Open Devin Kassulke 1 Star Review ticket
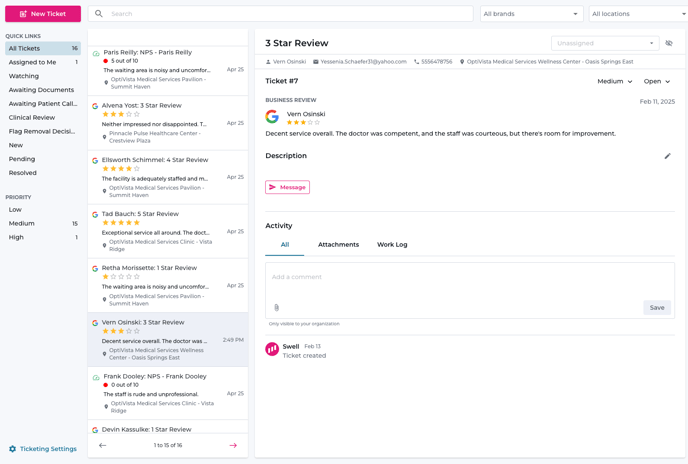The image size is (688, 464). coord(168,427)
